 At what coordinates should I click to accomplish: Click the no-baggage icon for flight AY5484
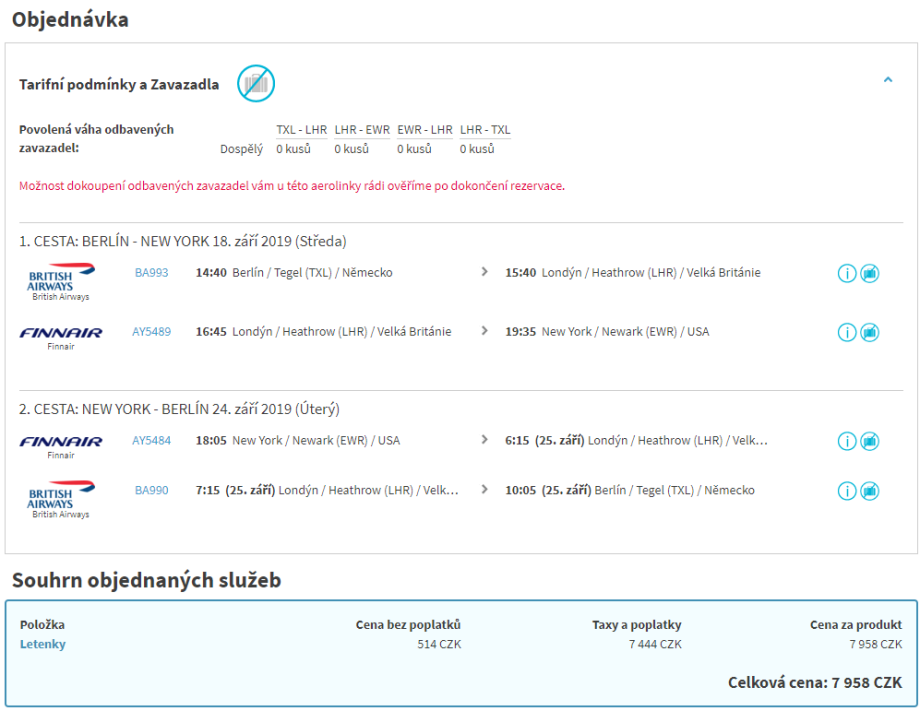(870, 441)
